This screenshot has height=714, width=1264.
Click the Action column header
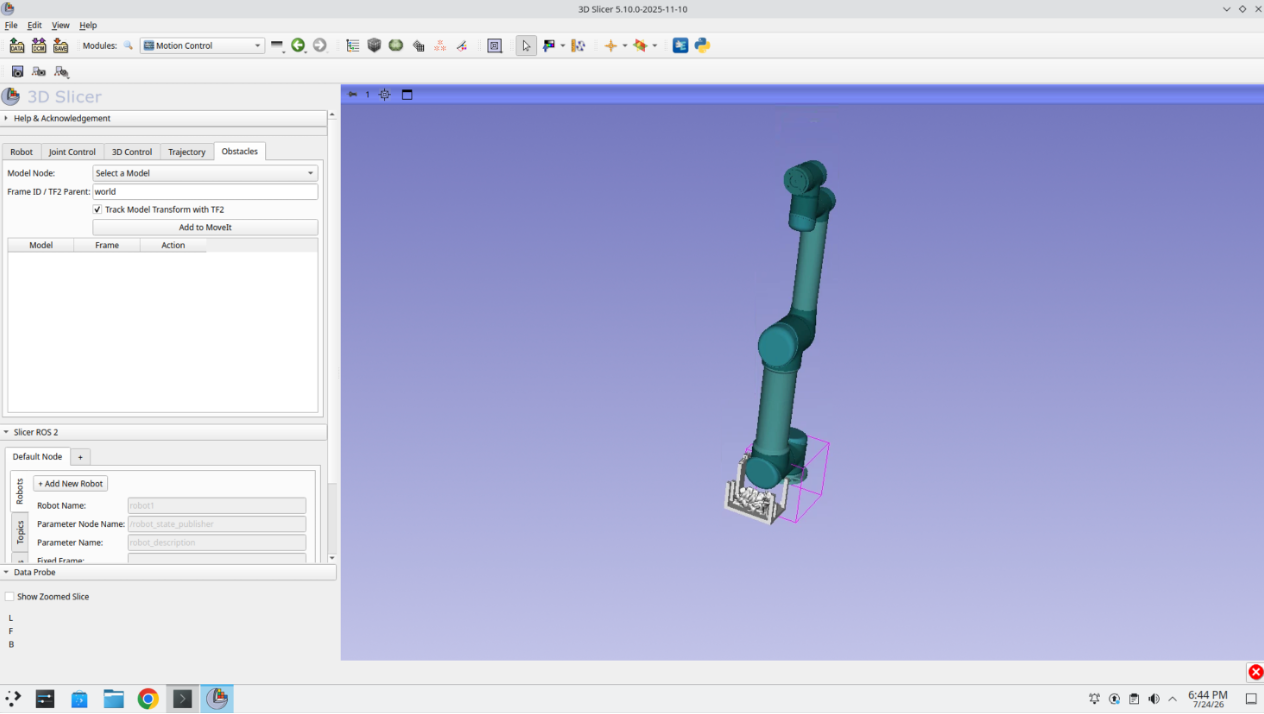coord(173,245)
